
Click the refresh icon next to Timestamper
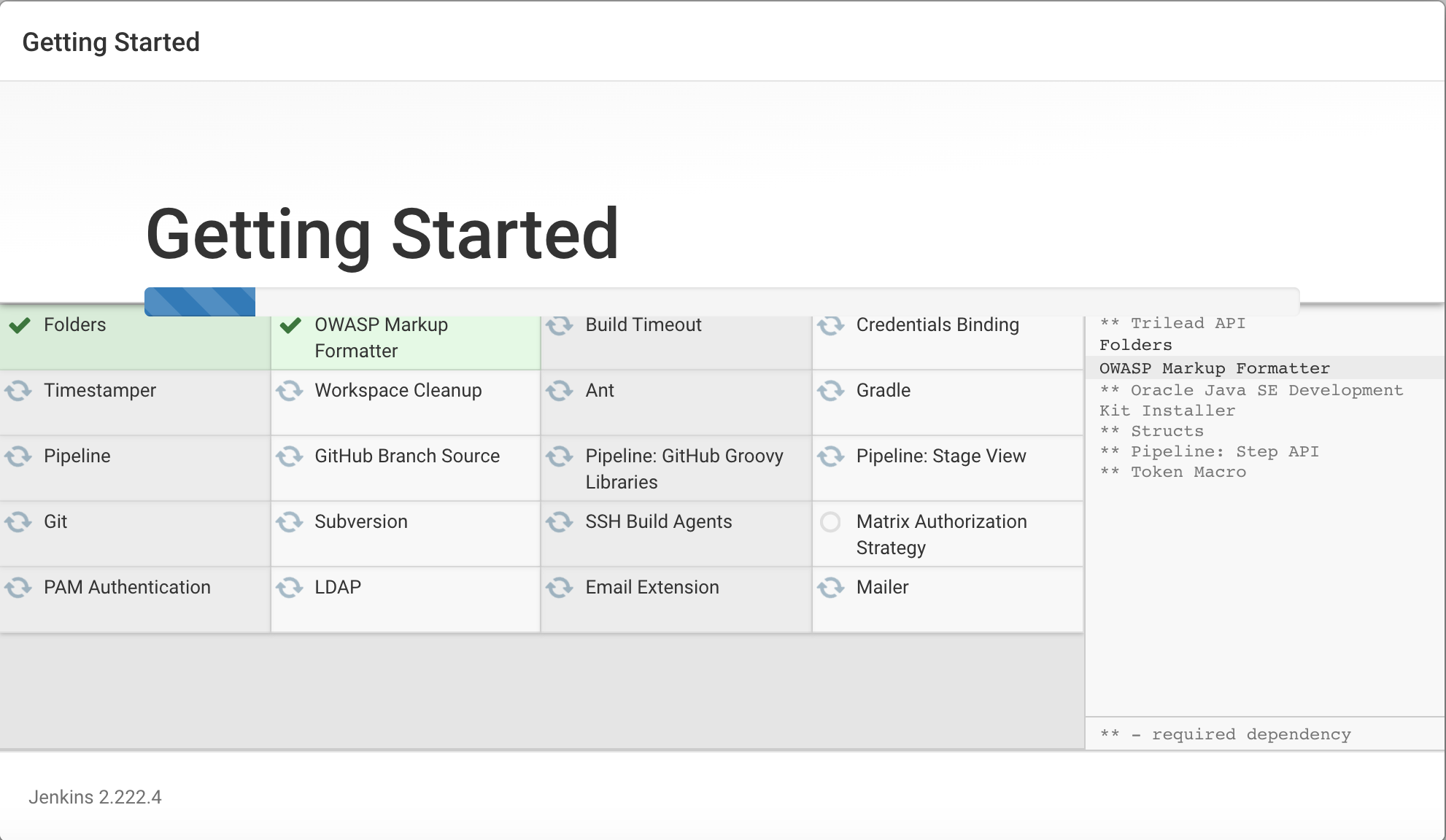coord(19,391)
